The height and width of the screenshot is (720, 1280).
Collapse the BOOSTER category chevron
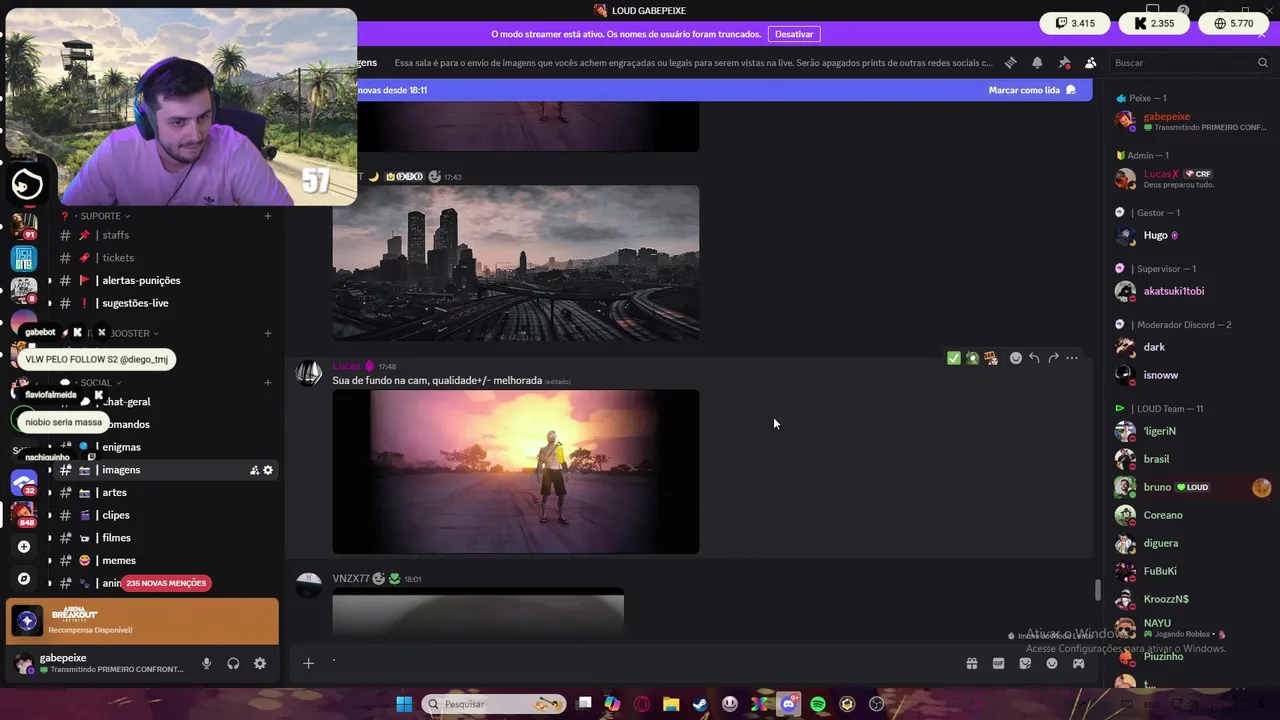[157, 333]
